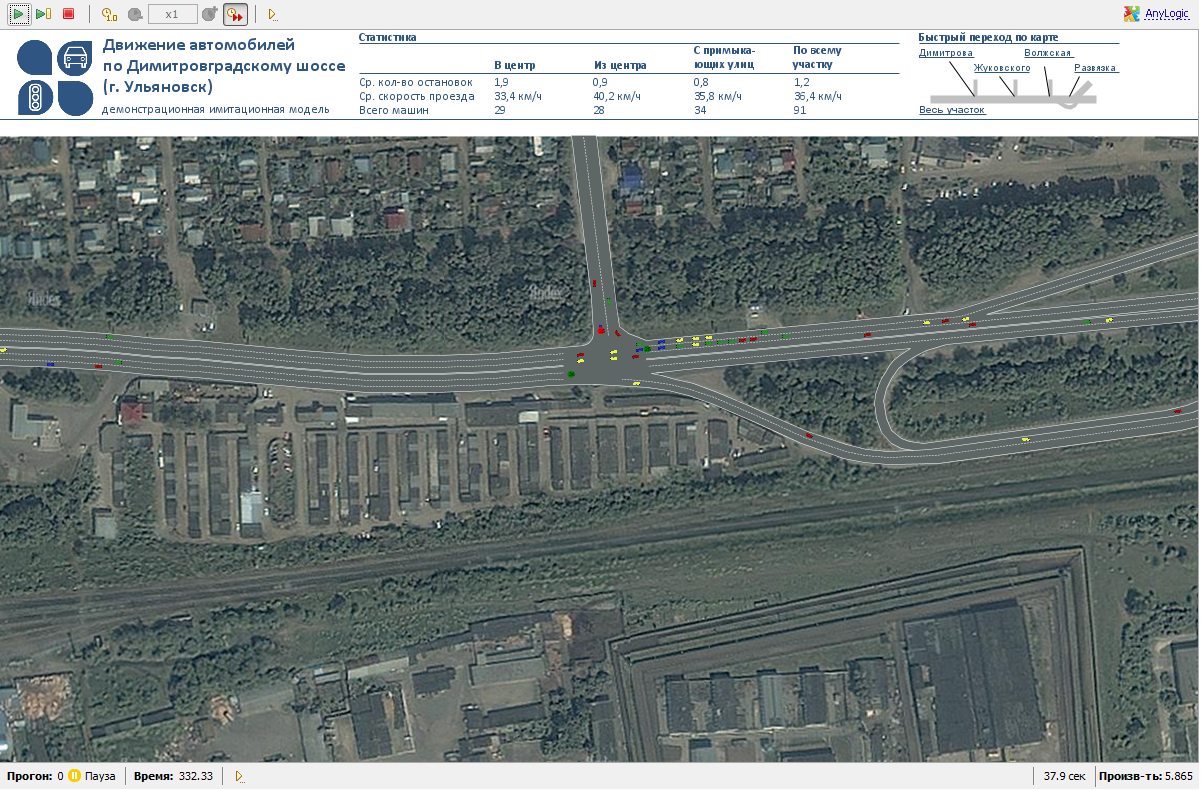Stop the simulation with the red square
1201x790 pixels.
coord(68,14)
